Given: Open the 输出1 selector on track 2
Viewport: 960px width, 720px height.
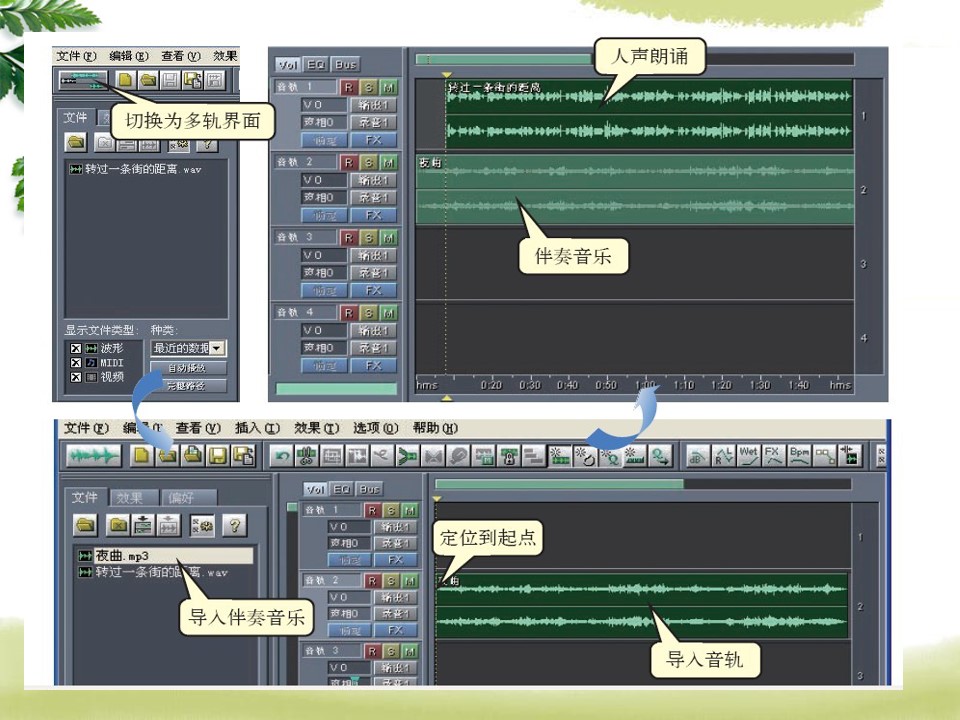Looking at the screenshot, I should point(373,180).
